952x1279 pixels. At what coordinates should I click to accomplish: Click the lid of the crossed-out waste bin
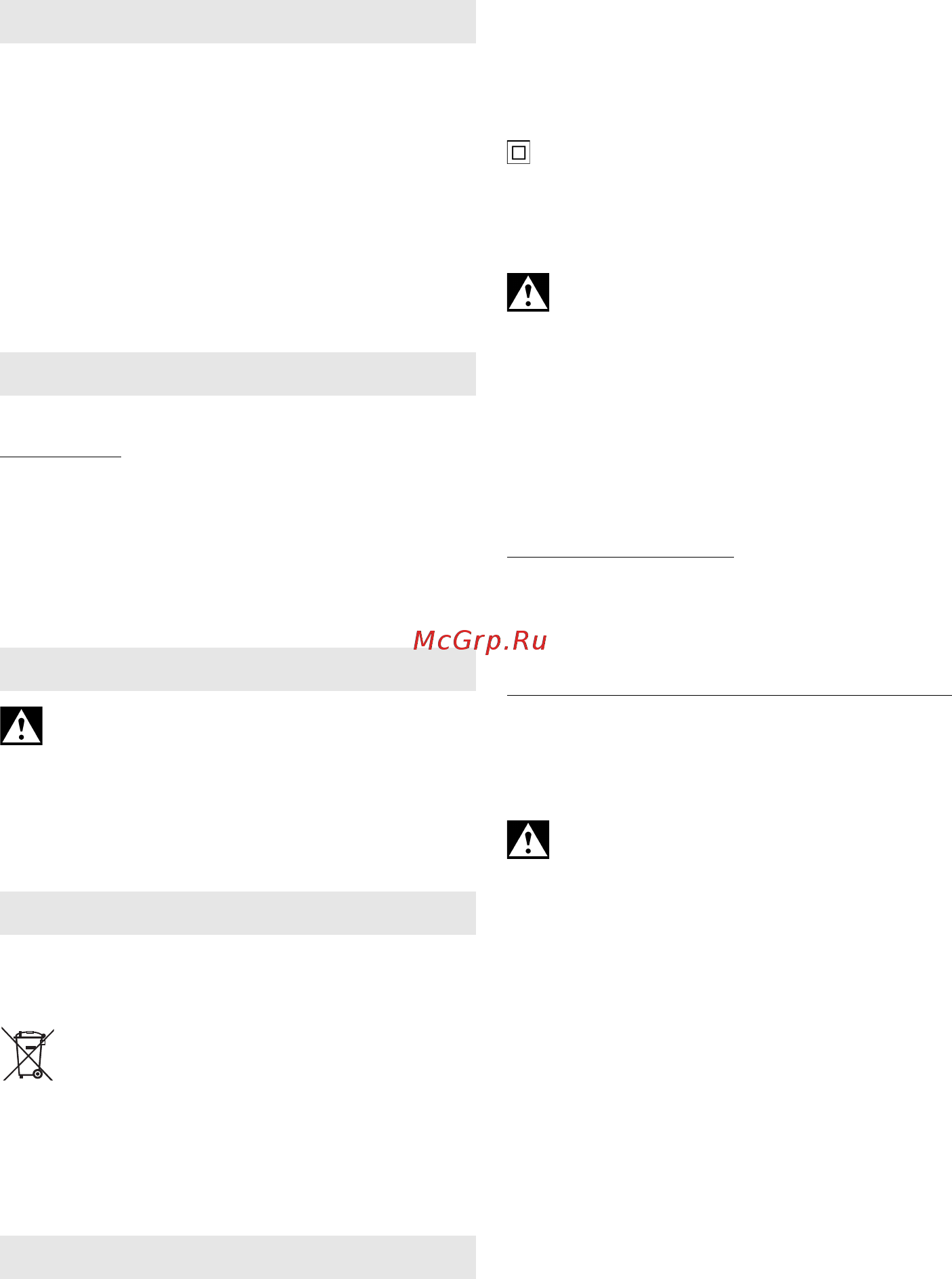[30, 1035]
